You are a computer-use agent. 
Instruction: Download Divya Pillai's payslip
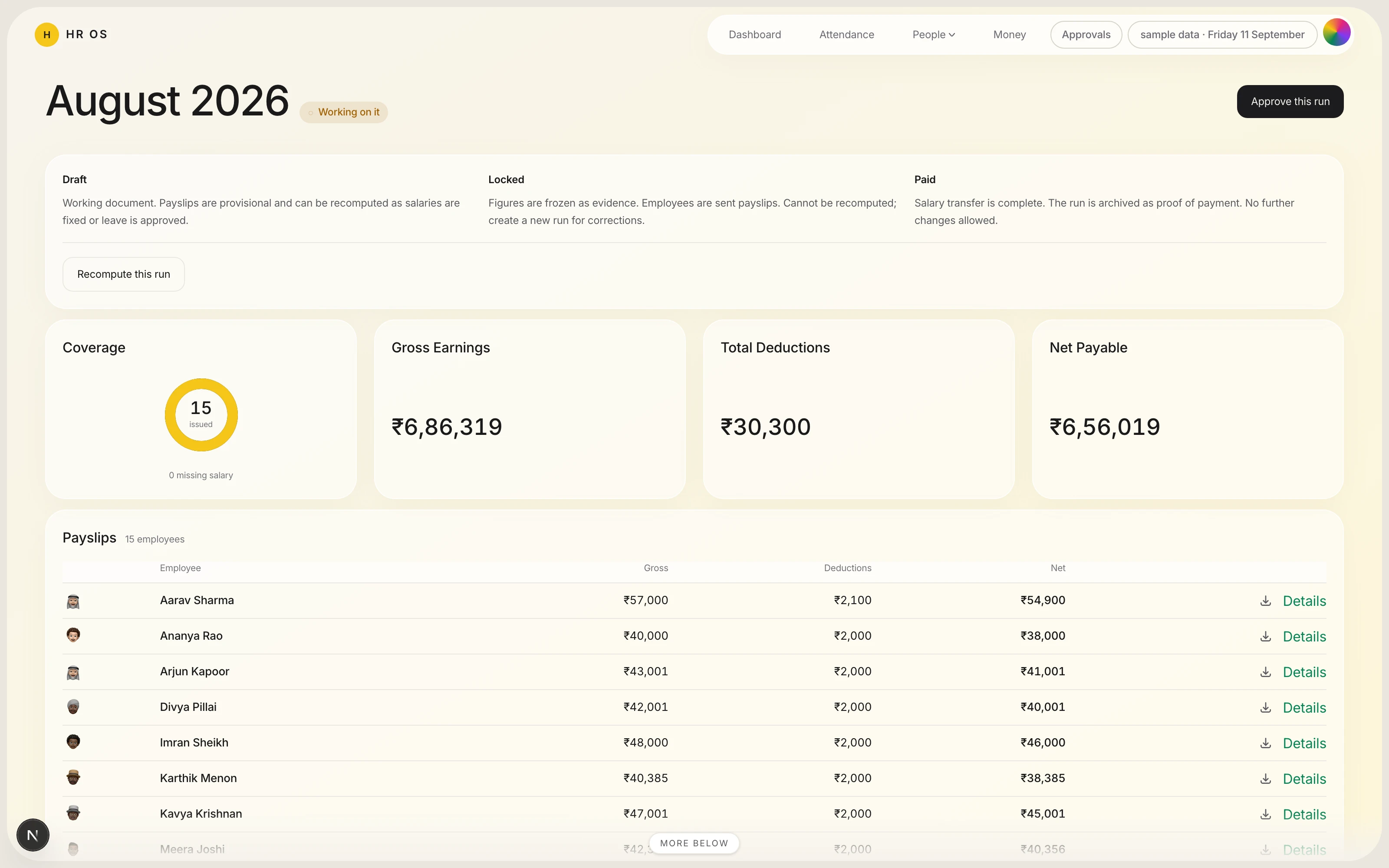tap(1265, 708)
